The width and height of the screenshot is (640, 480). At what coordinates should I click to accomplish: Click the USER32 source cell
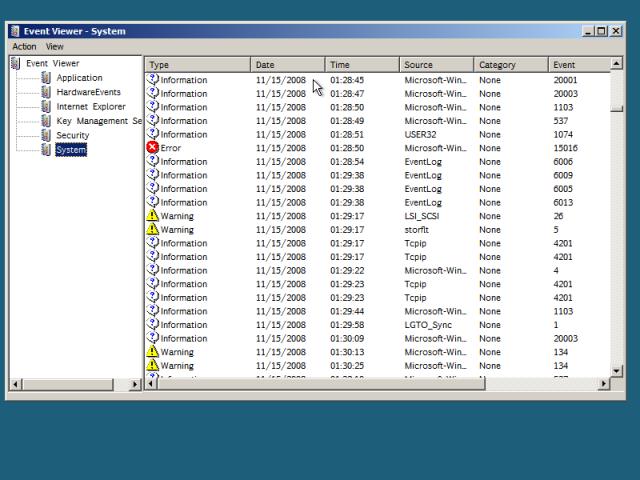[420, 135]
